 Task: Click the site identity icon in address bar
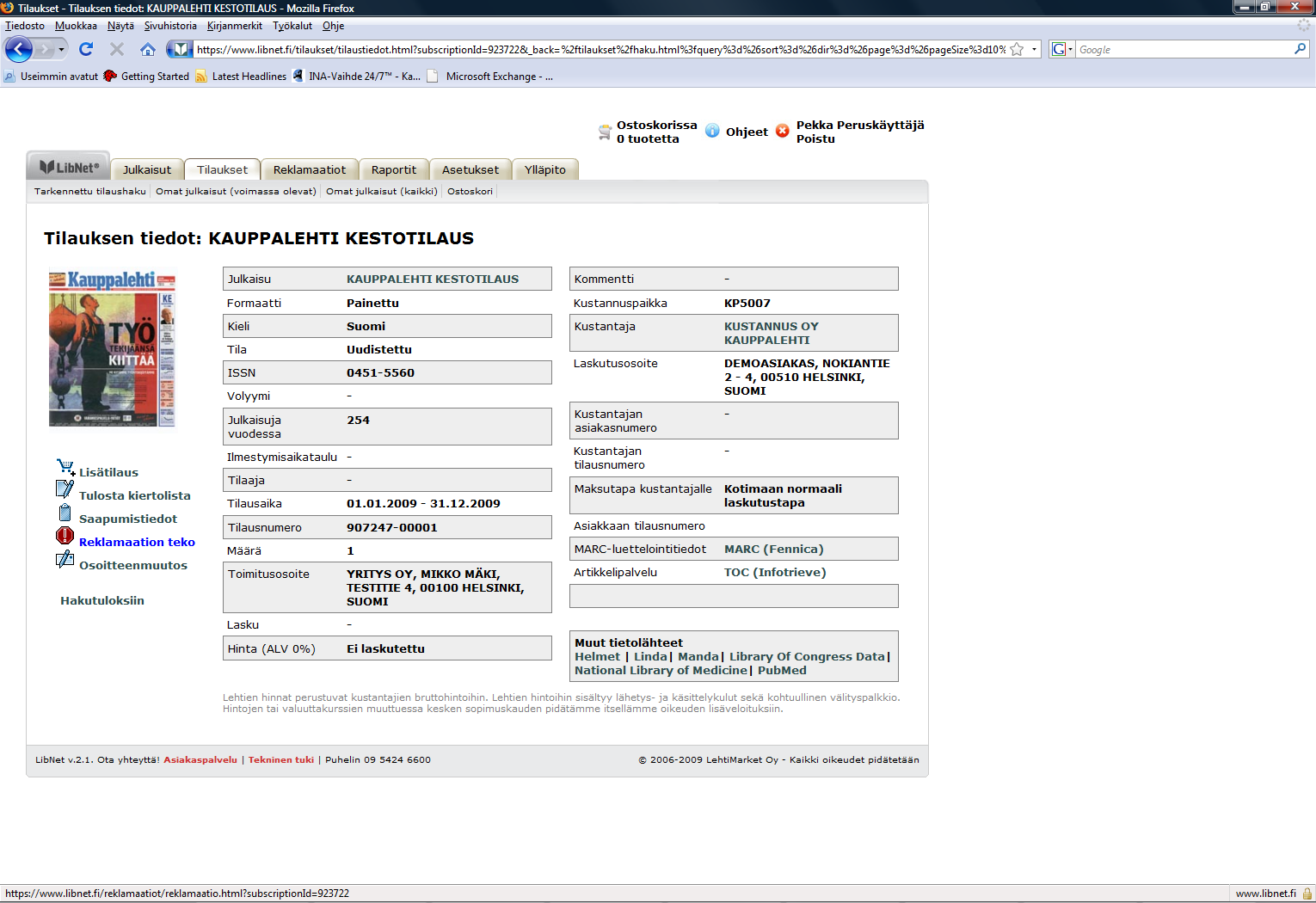pyautogui.click(x=180, y=49)
